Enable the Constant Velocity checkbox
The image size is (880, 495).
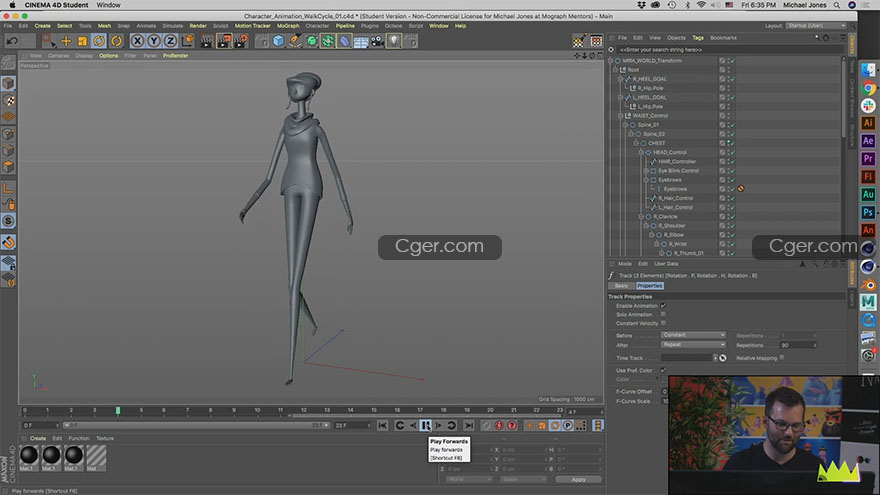point(663,323)
